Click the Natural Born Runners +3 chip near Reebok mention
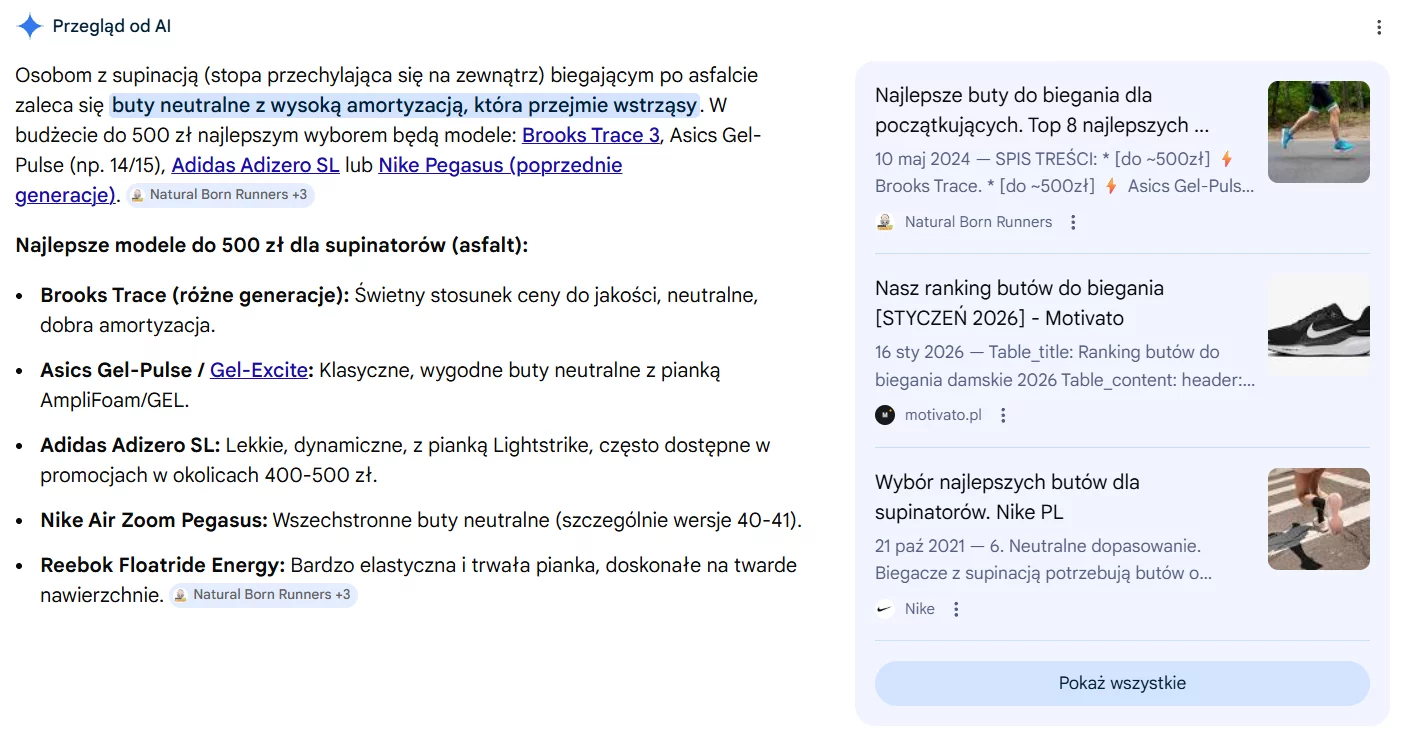 pyautogui.click(x=263, y=594)
